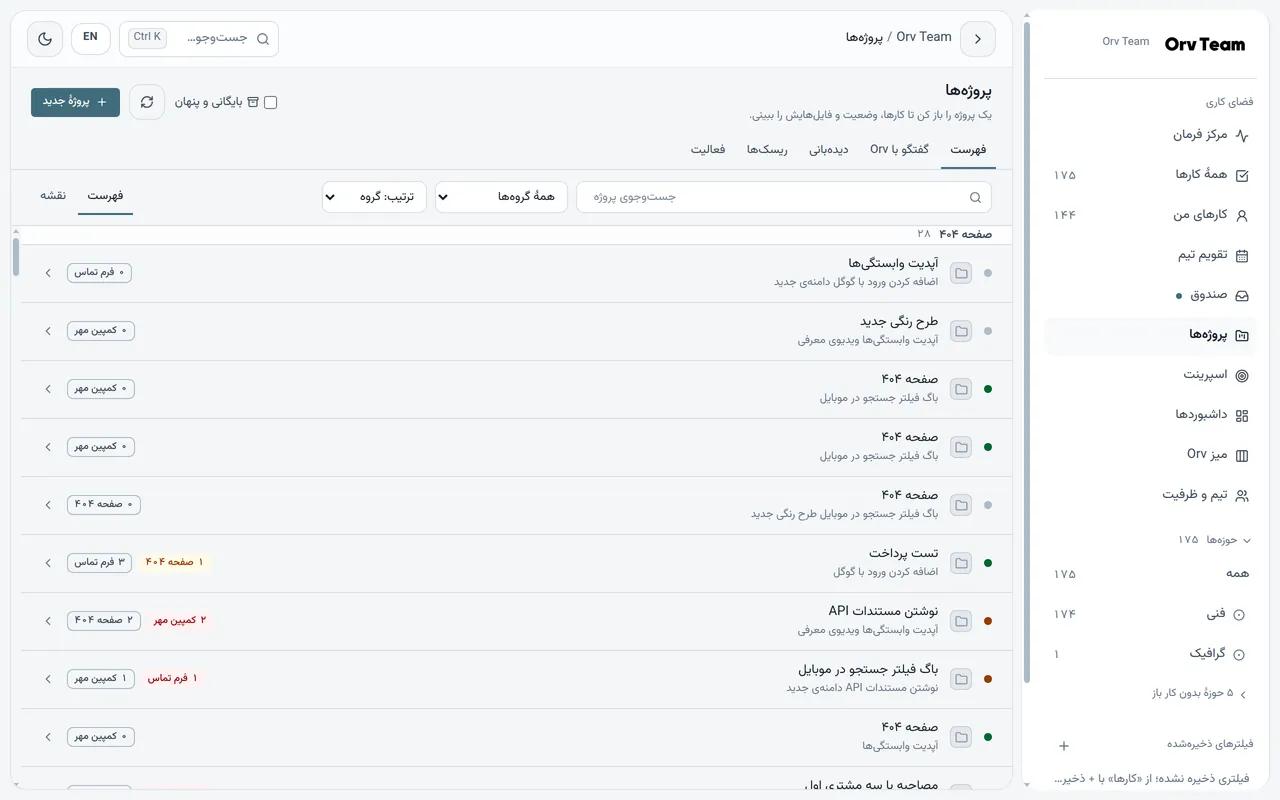
Task: Open ترتیب: گروه sort dropdown
Action: (374, 197)
